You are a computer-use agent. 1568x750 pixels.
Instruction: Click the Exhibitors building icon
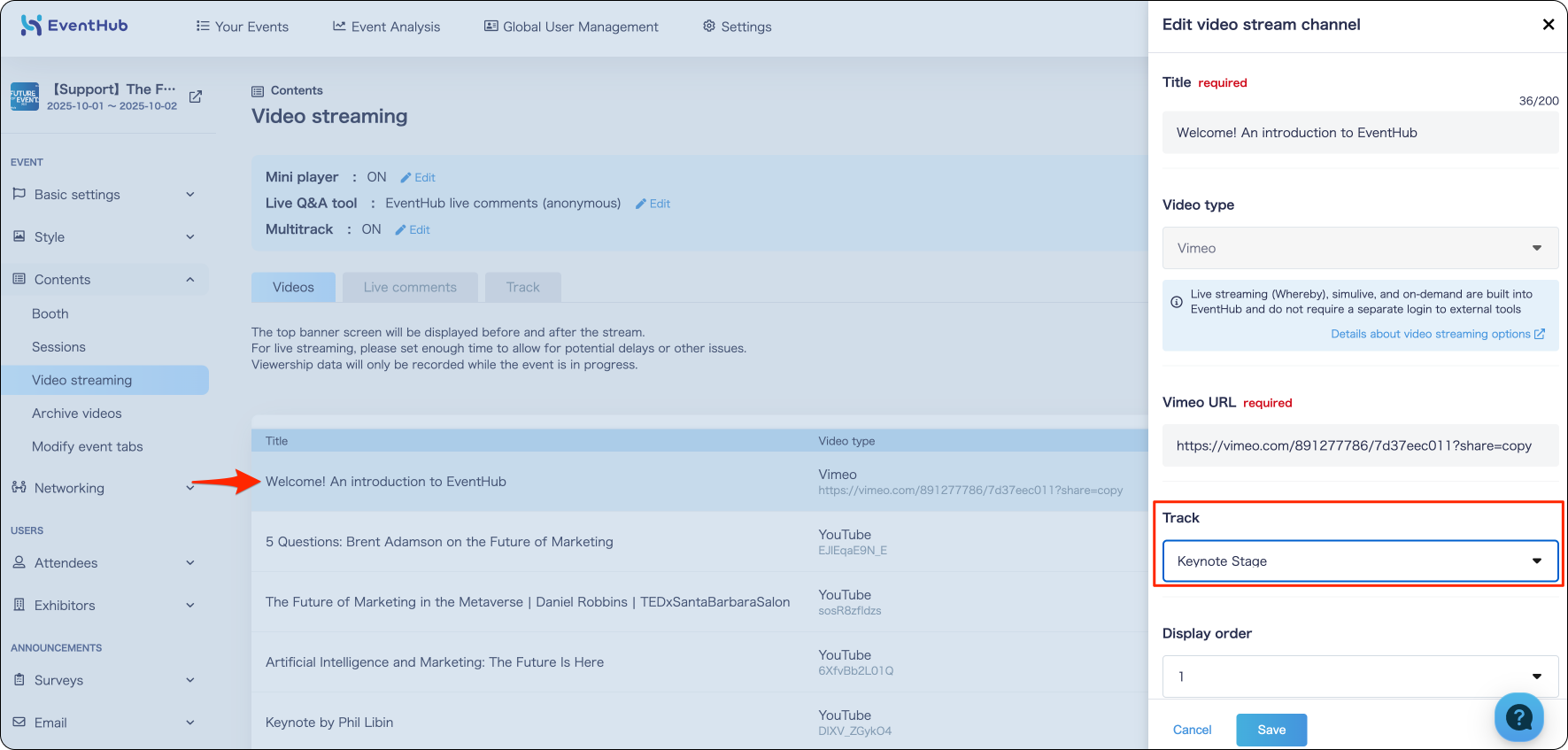click(19, 605)
